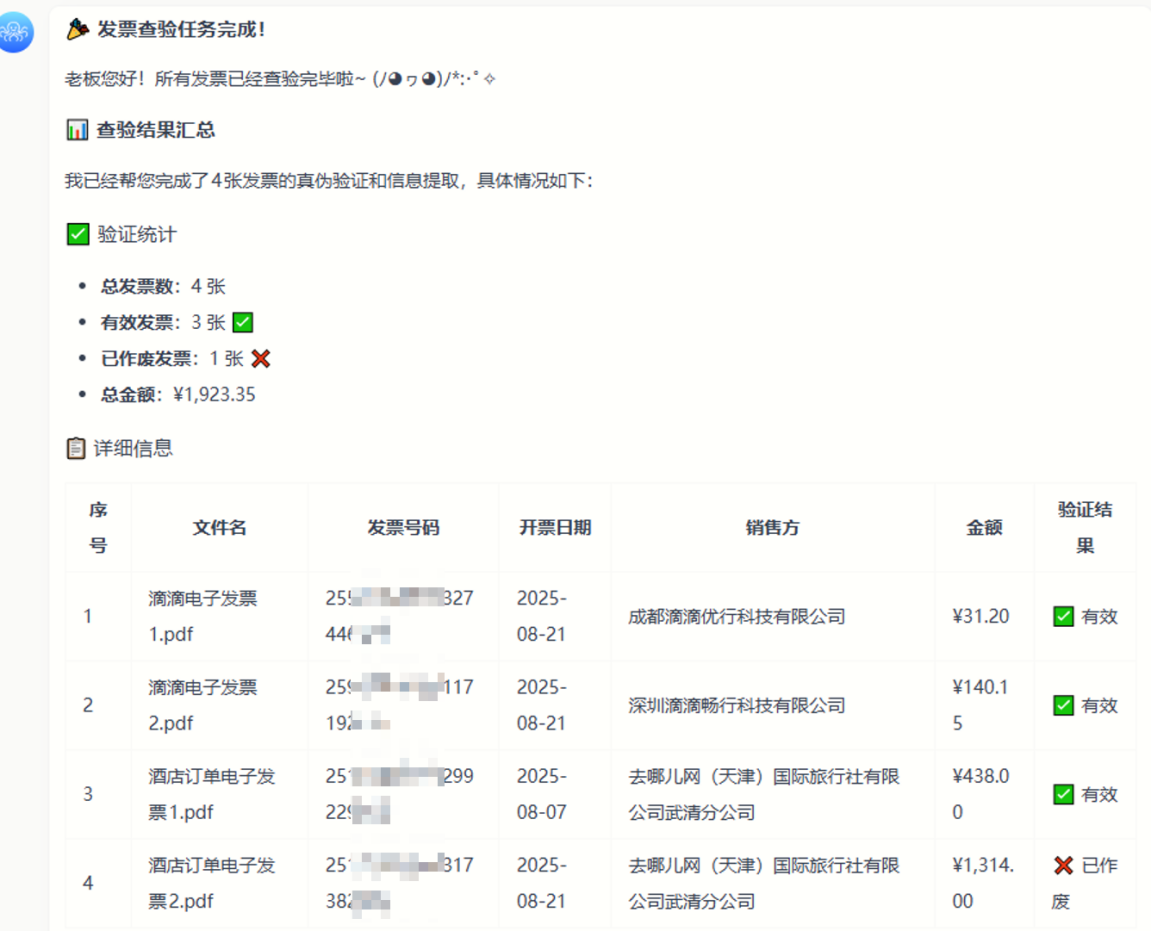Click the red cross beside 已作废发票 1 张
Image resolution: width=1151 pixels, height=931 pixels.
(x=261, y=358)
